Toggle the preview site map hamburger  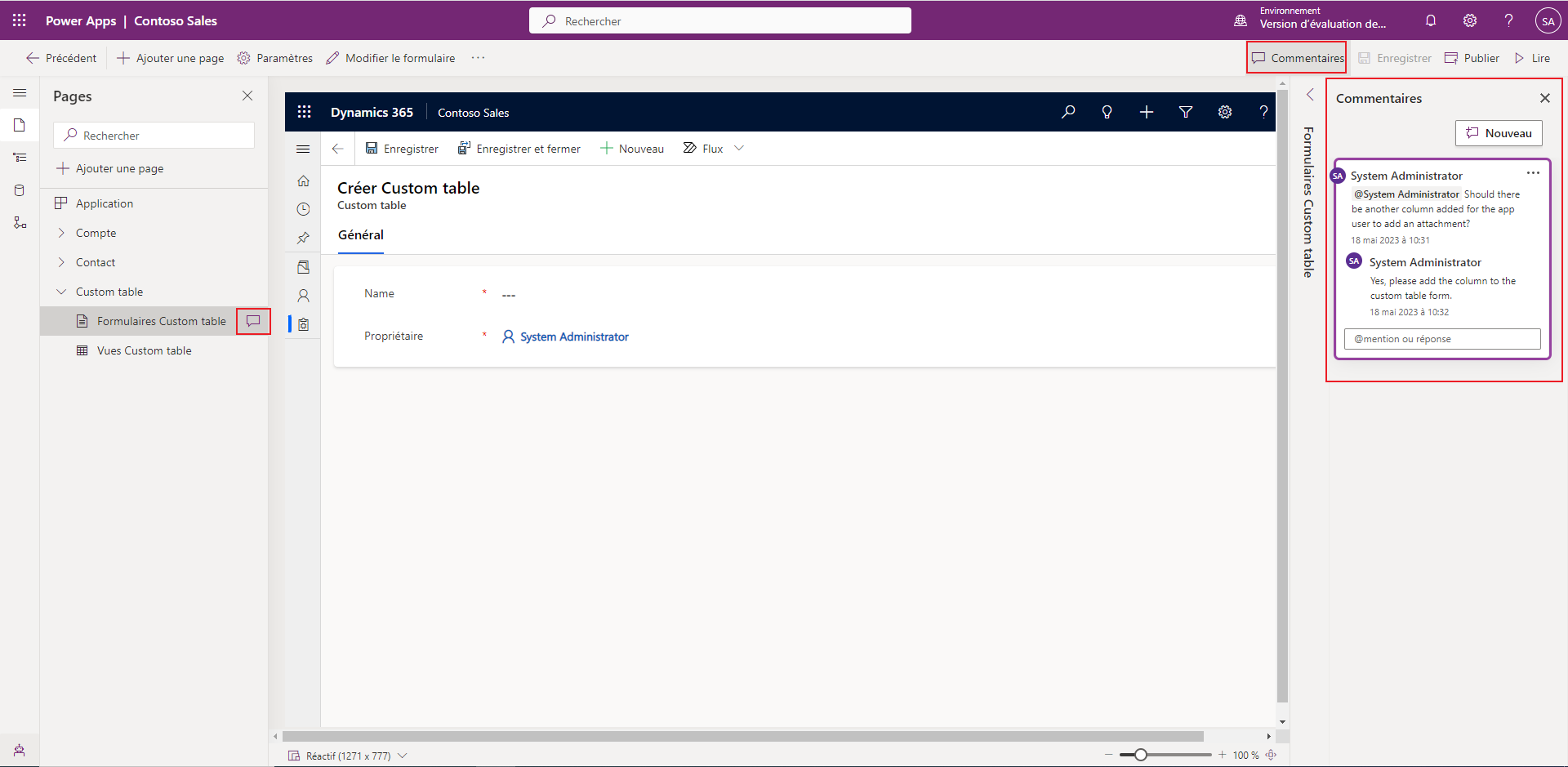[303, 149]
